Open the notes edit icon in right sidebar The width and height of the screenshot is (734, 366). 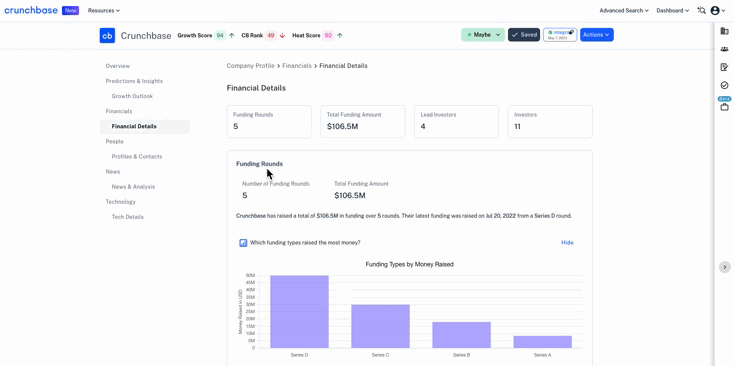coord(724,67)
